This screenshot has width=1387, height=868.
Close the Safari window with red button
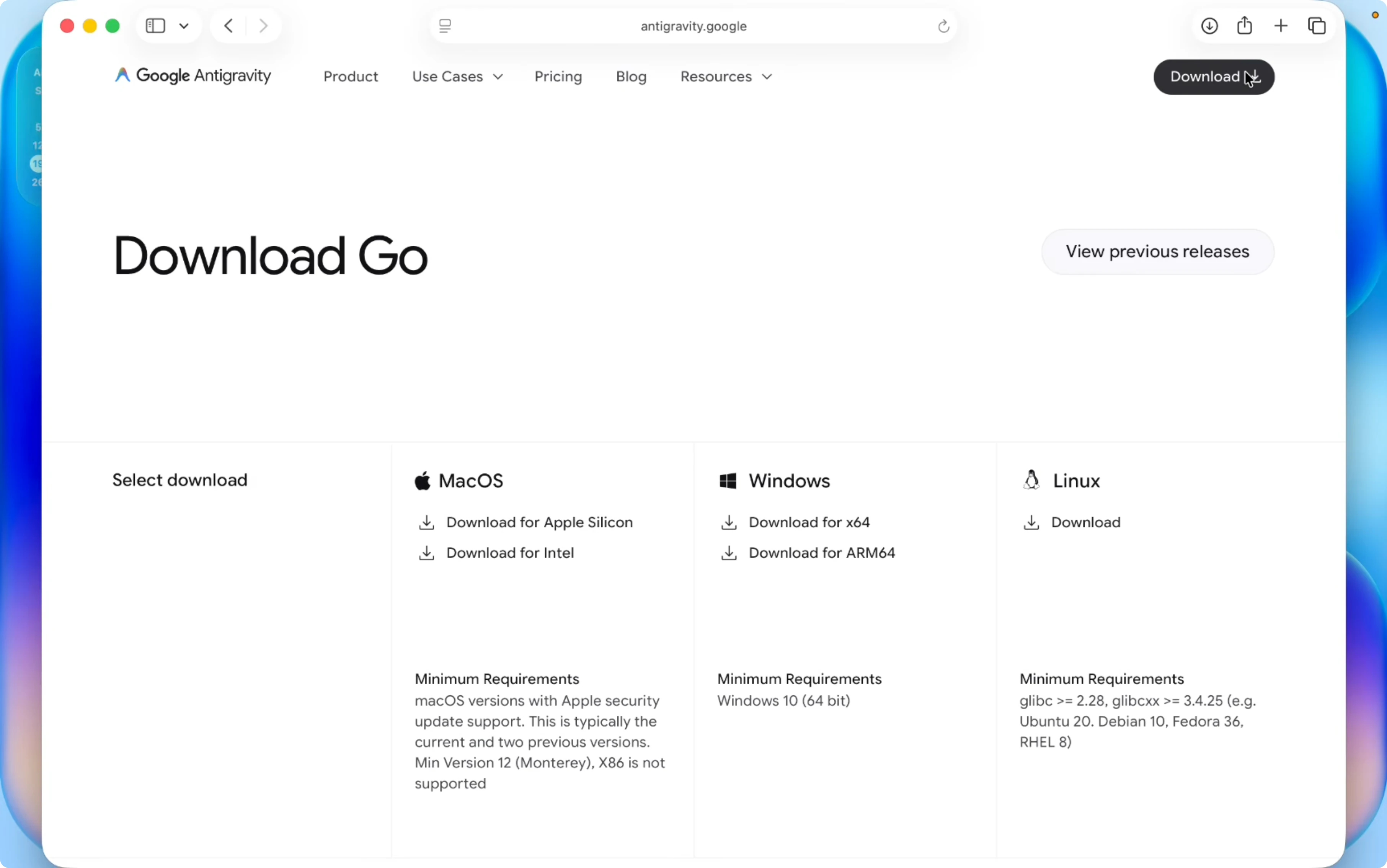(x=67, y=26)
